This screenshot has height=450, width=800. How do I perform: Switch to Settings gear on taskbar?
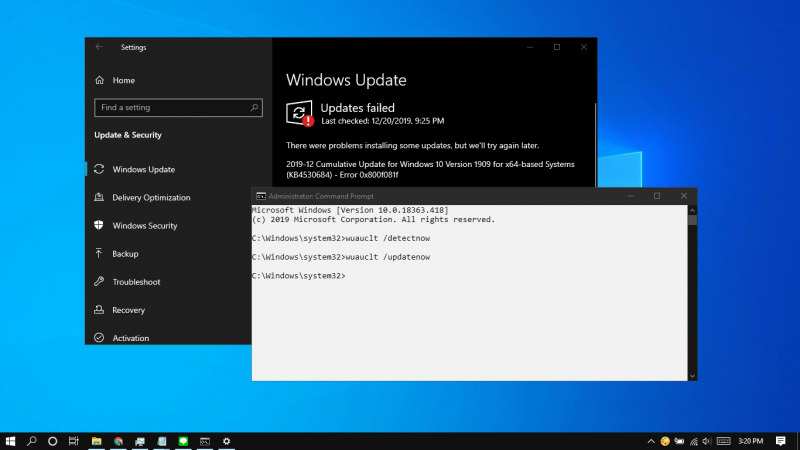227,441
